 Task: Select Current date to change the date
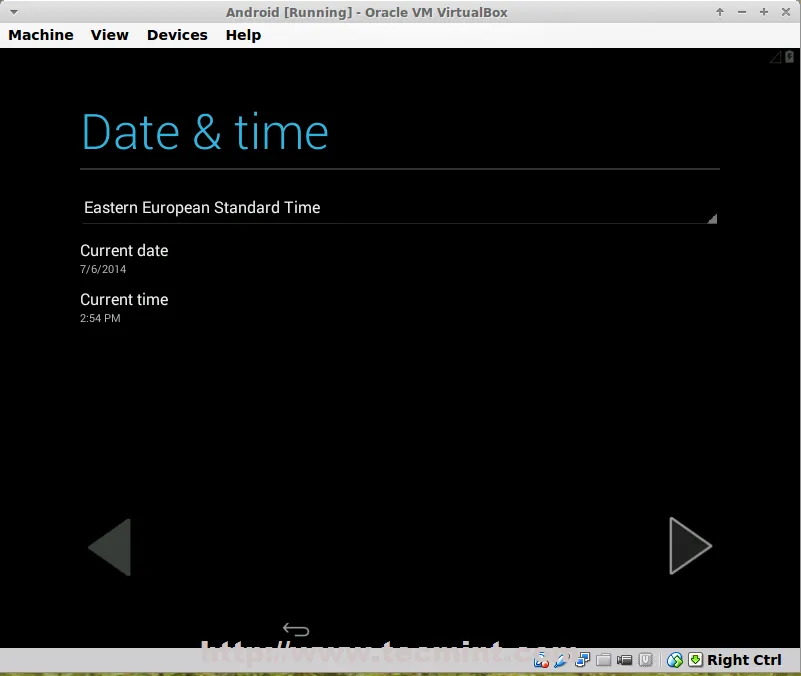124,258
